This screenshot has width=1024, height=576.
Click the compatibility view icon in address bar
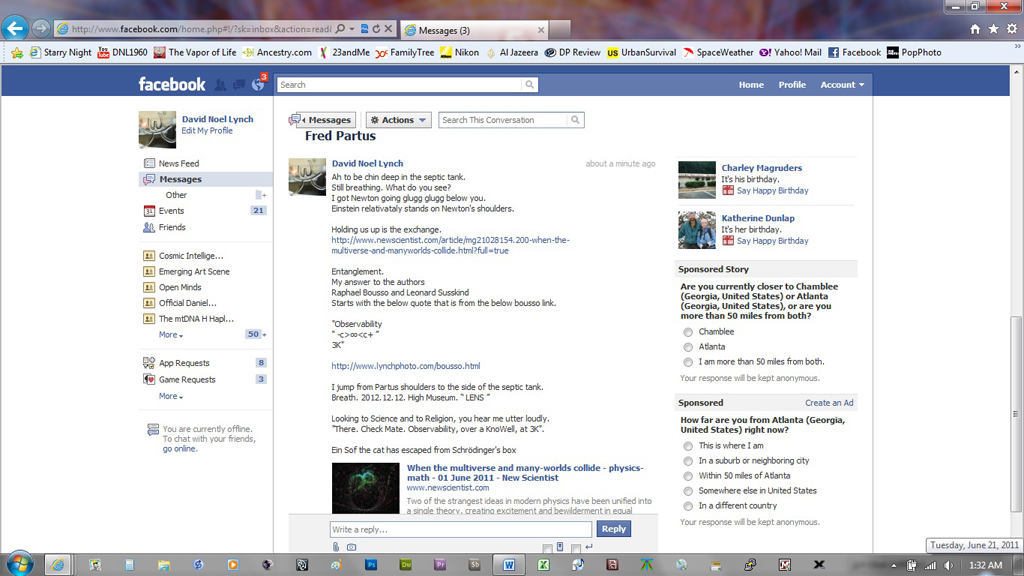(364, 29)
